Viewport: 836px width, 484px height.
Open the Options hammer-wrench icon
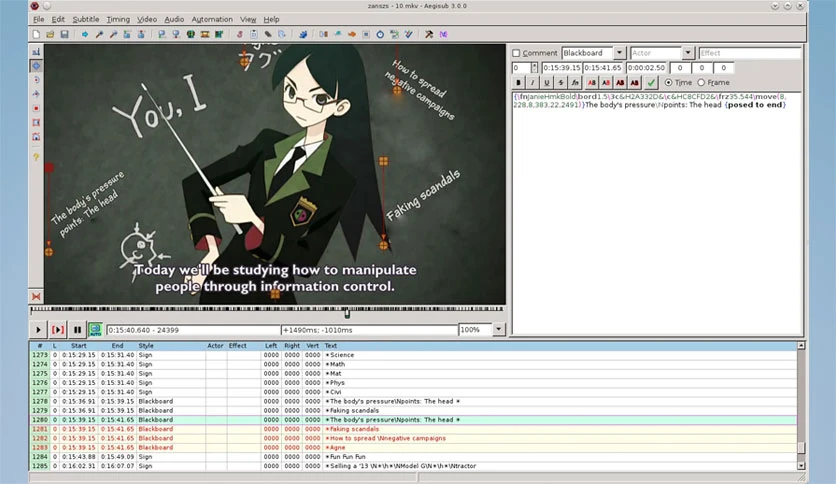pyautogui.click(x=429, y=34)
